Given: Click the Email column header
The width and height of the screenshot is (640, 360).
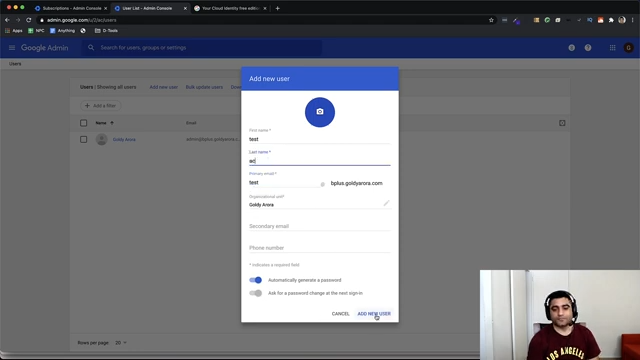Looking at the screenshot, I should coord(191,123).
